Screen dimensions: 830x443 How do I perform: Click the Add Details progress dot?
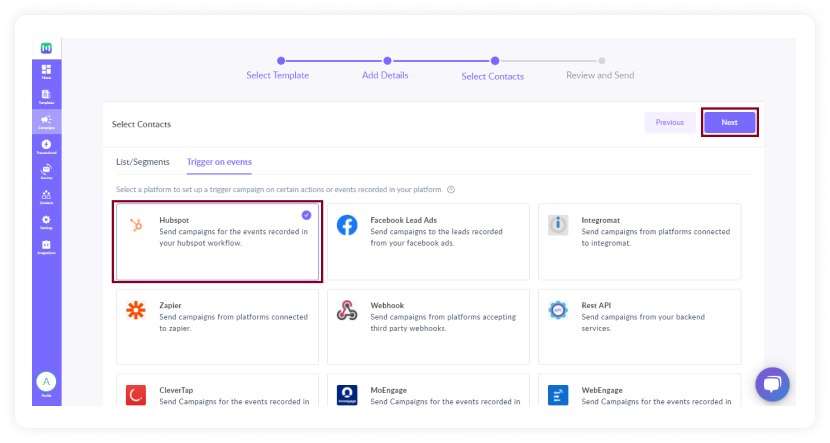(387, 61)
